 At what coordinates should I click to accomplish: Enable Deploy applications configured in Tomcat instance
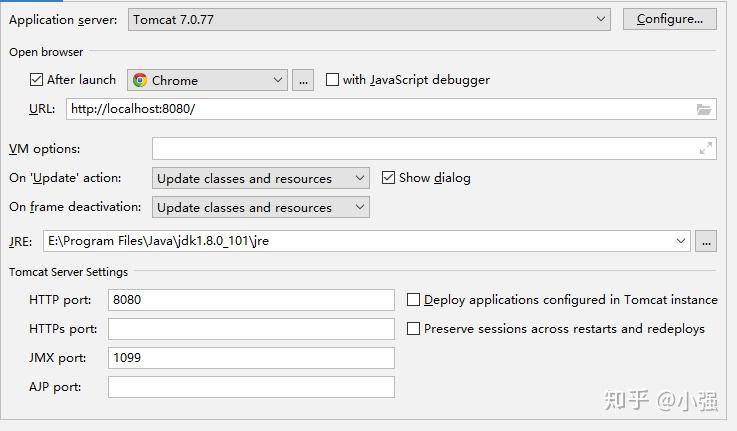pos(413,300)
